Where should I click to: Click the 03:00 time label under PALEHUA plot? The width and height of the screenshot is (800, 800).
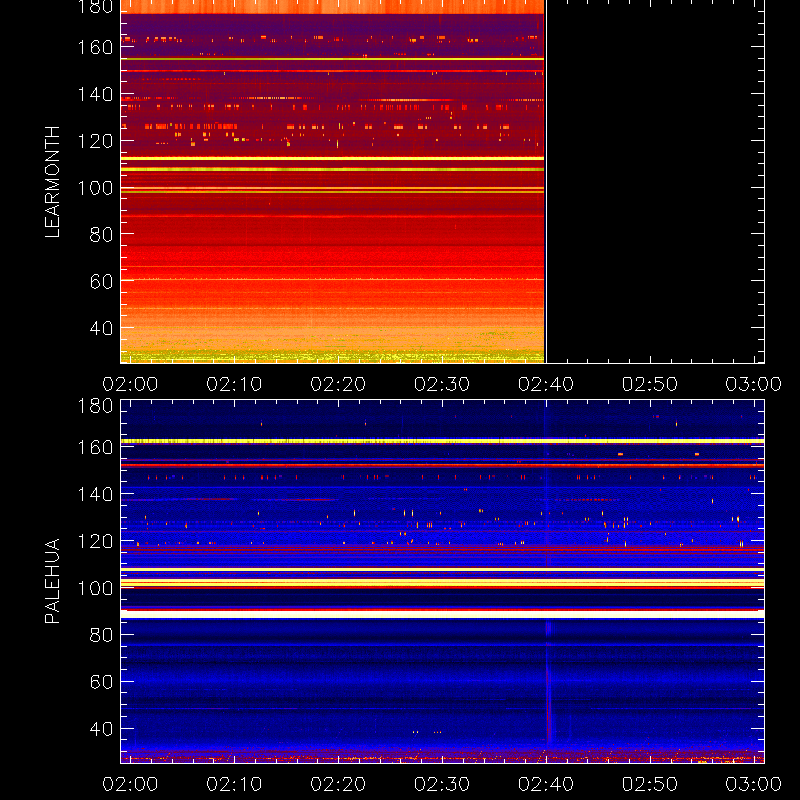(x=754, y=784)
